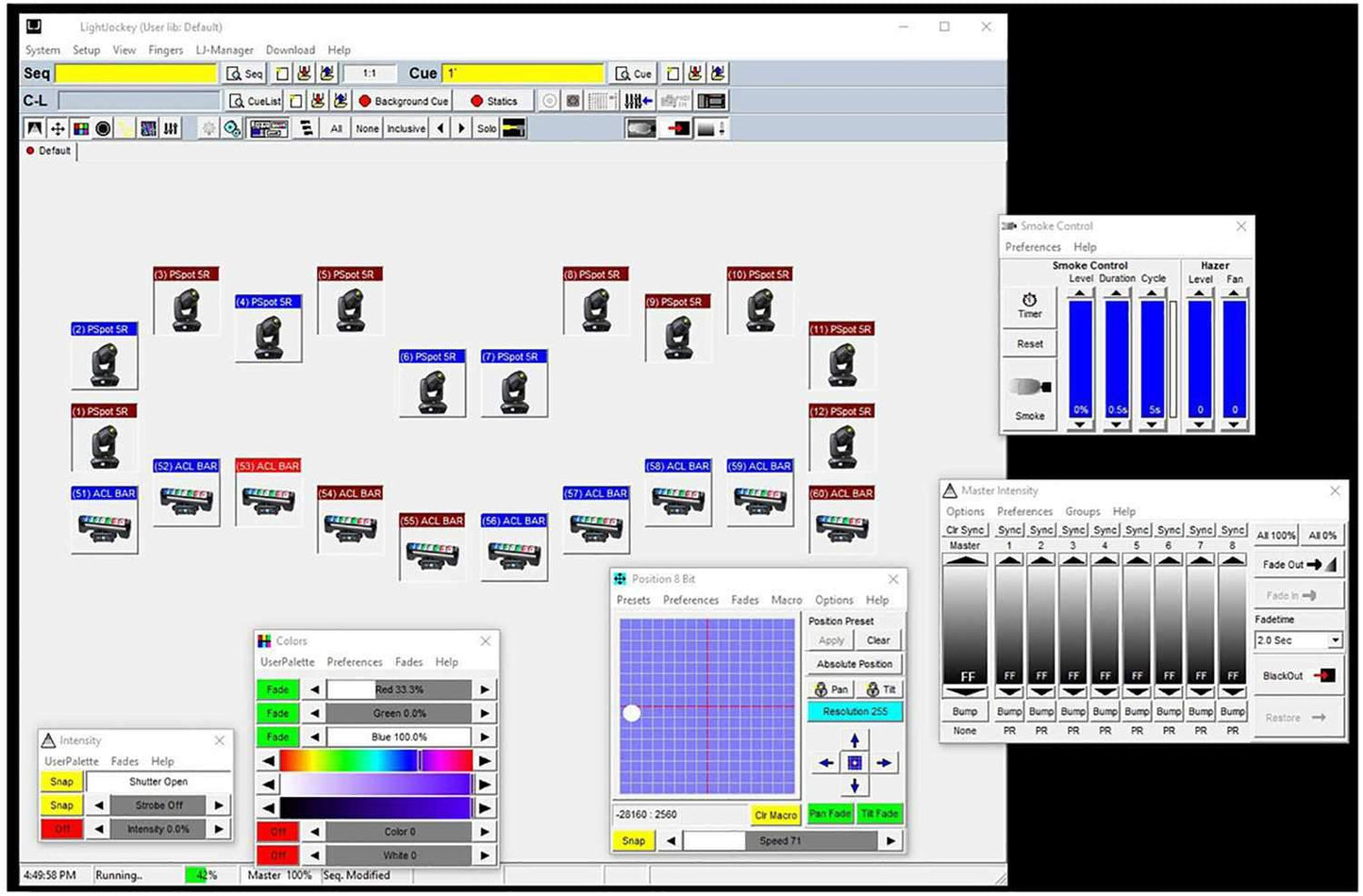The image size is (1363, 896).
Task: Open the Presets menu in Position 8 Bit
Action: 633,600
